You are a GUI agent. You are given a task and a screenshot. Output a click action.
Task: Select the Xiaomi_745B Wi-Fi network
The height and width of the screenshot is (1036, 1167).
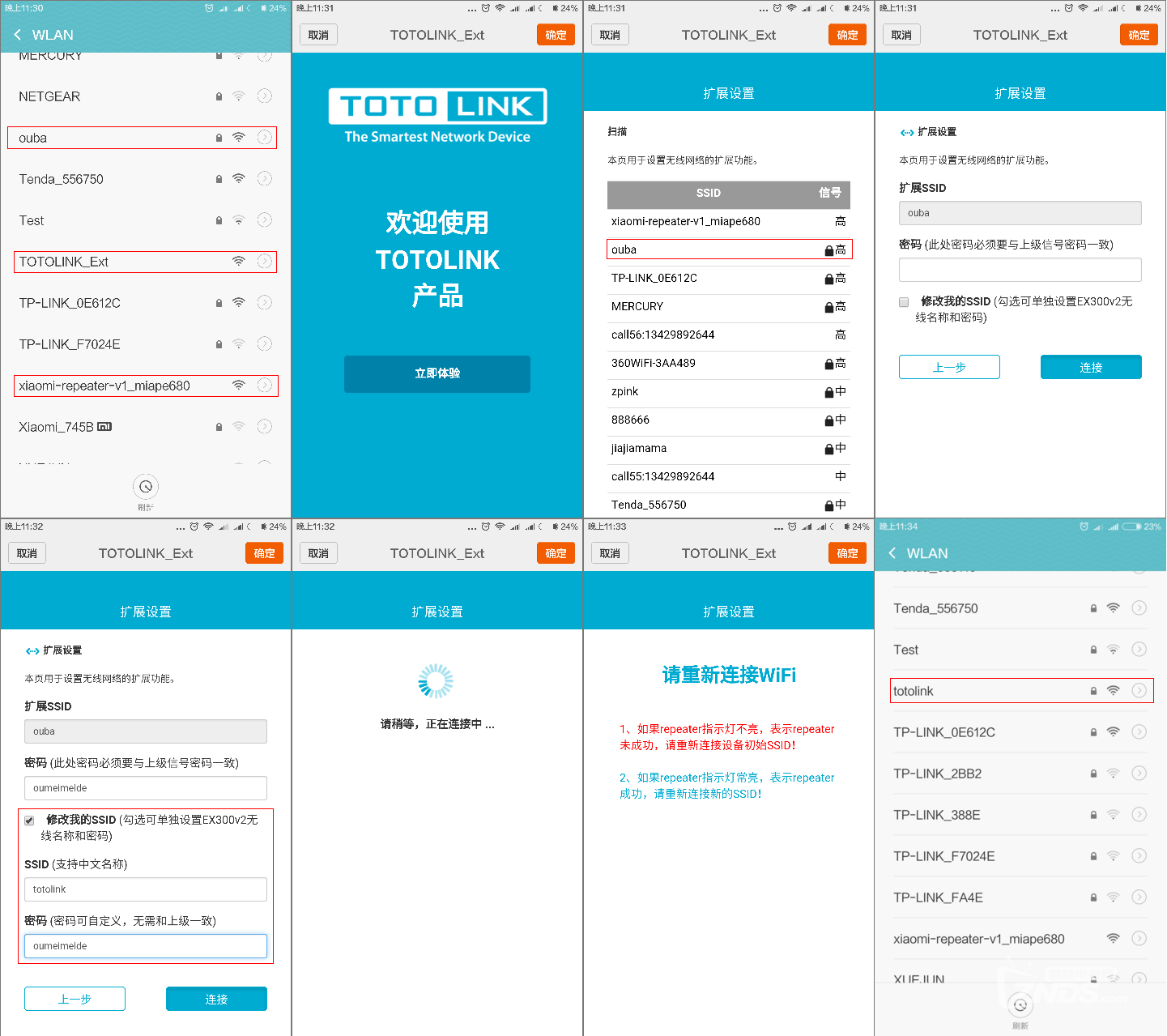pos(146,426)
